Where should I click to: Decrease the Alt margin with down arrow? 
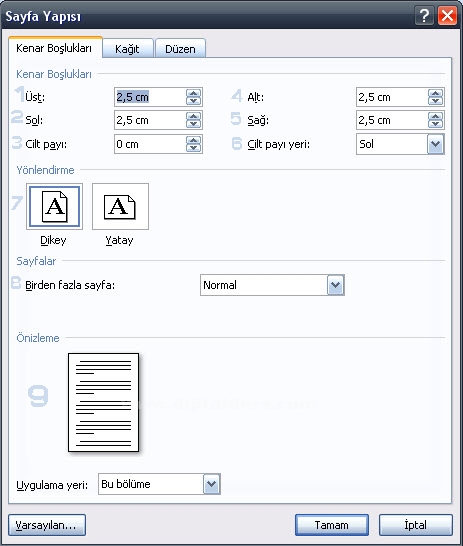click(435, 101)
